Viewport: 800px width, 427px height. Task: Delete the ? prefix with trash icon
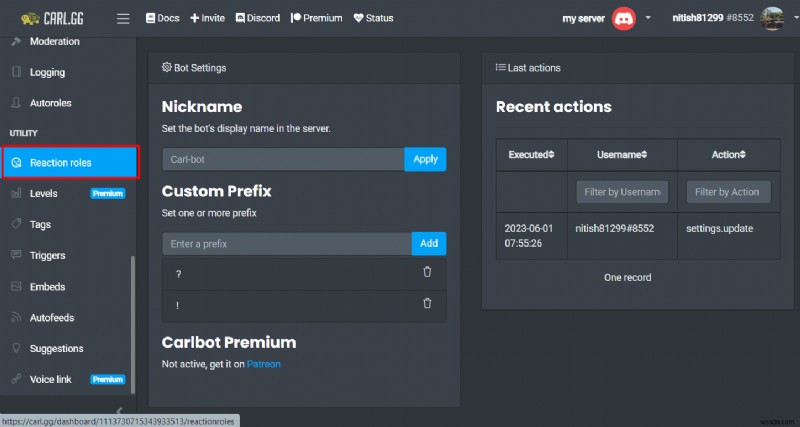[x=427, y=272]
